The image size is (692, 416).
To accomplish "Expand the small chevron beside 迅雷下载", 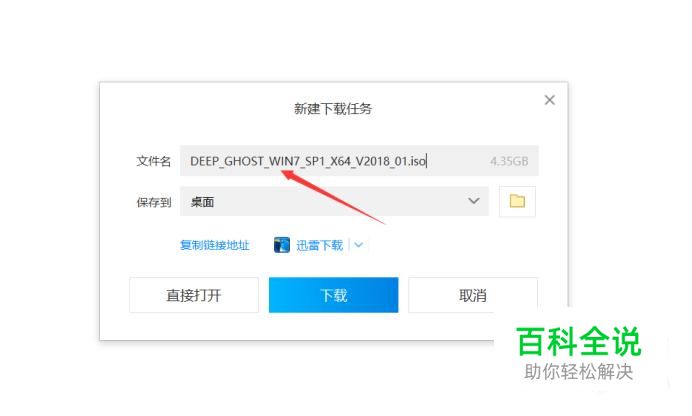I will click(358, 245).
